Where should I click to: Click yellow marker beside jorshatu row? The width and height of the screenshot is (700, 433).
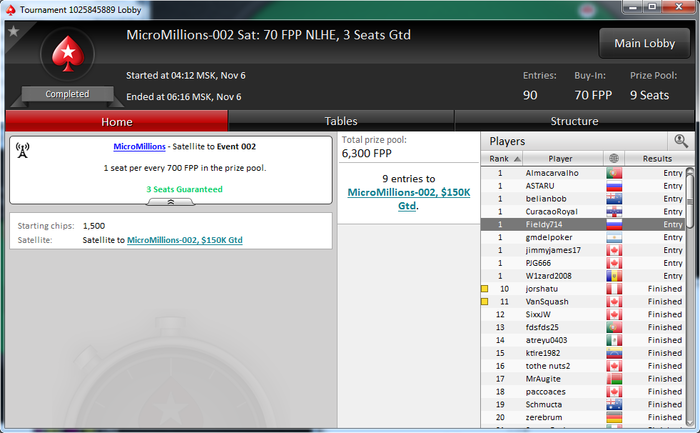(x=484, y=289)
